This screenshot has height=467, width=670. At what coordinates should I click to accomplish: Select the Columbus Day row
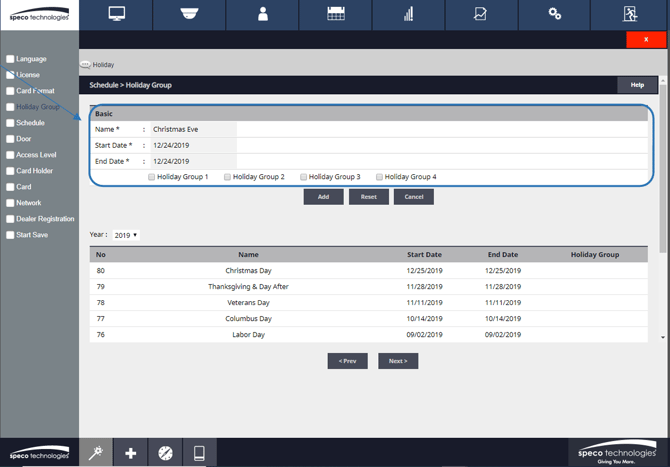[369, 319]
